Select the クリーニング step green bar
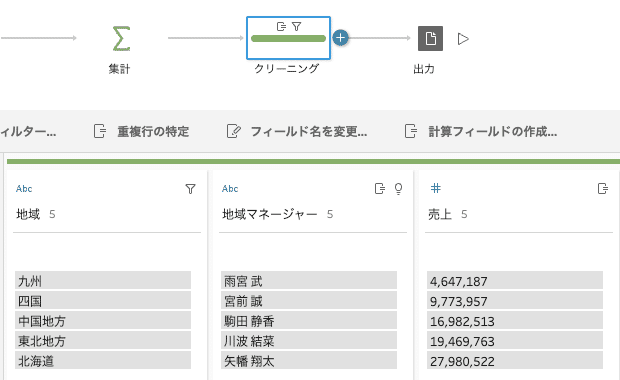The image size is (620, 380). tap(288, 38)
